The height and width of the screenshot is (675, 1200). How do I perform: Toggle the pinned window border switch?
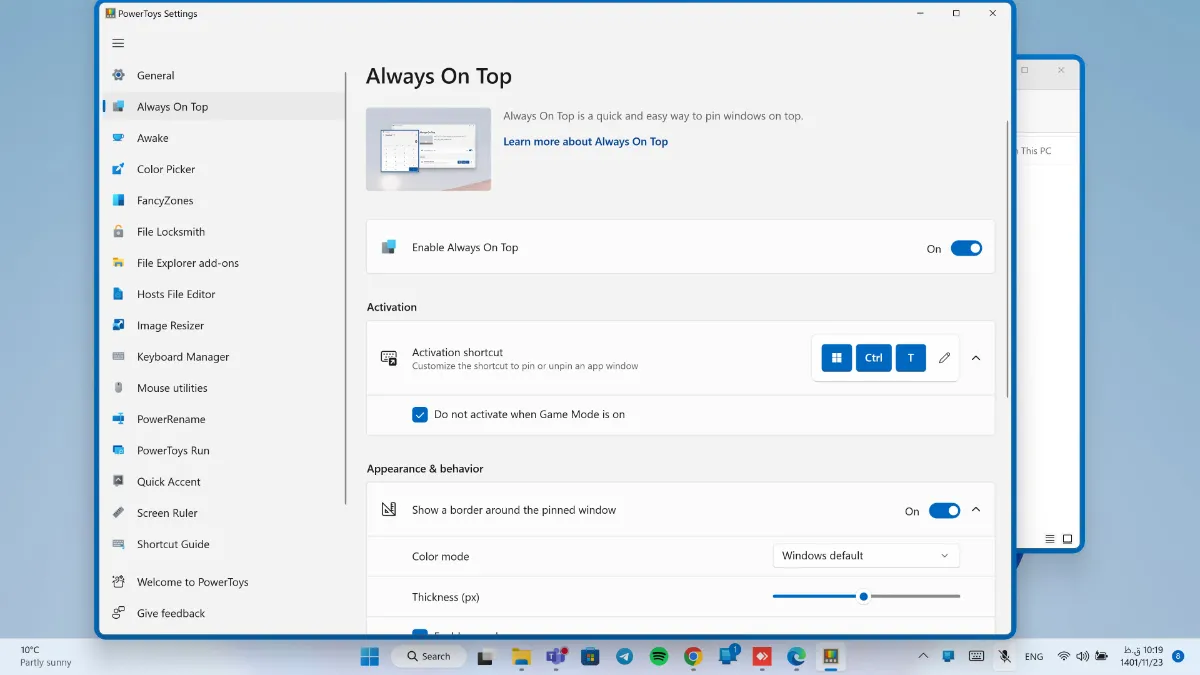pos(943,510)
